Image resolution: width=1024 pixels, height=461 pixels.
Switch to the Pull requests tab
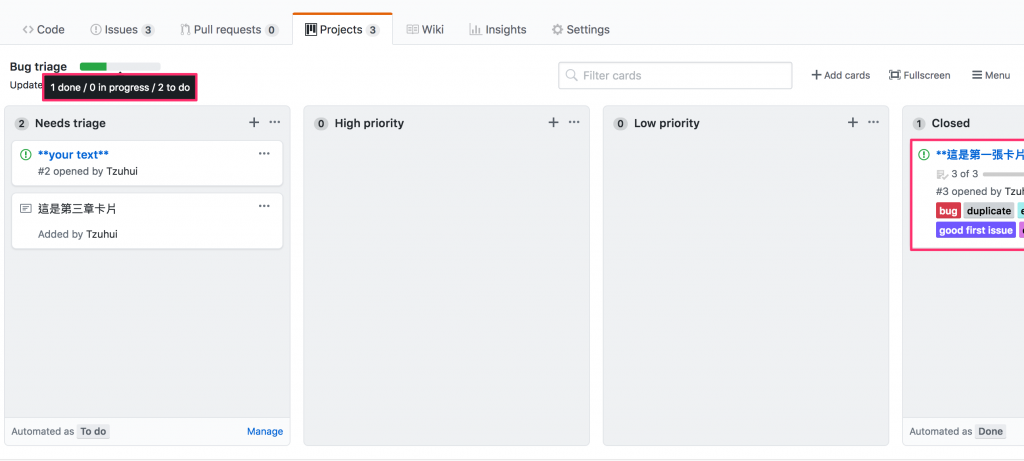[229, 30]
